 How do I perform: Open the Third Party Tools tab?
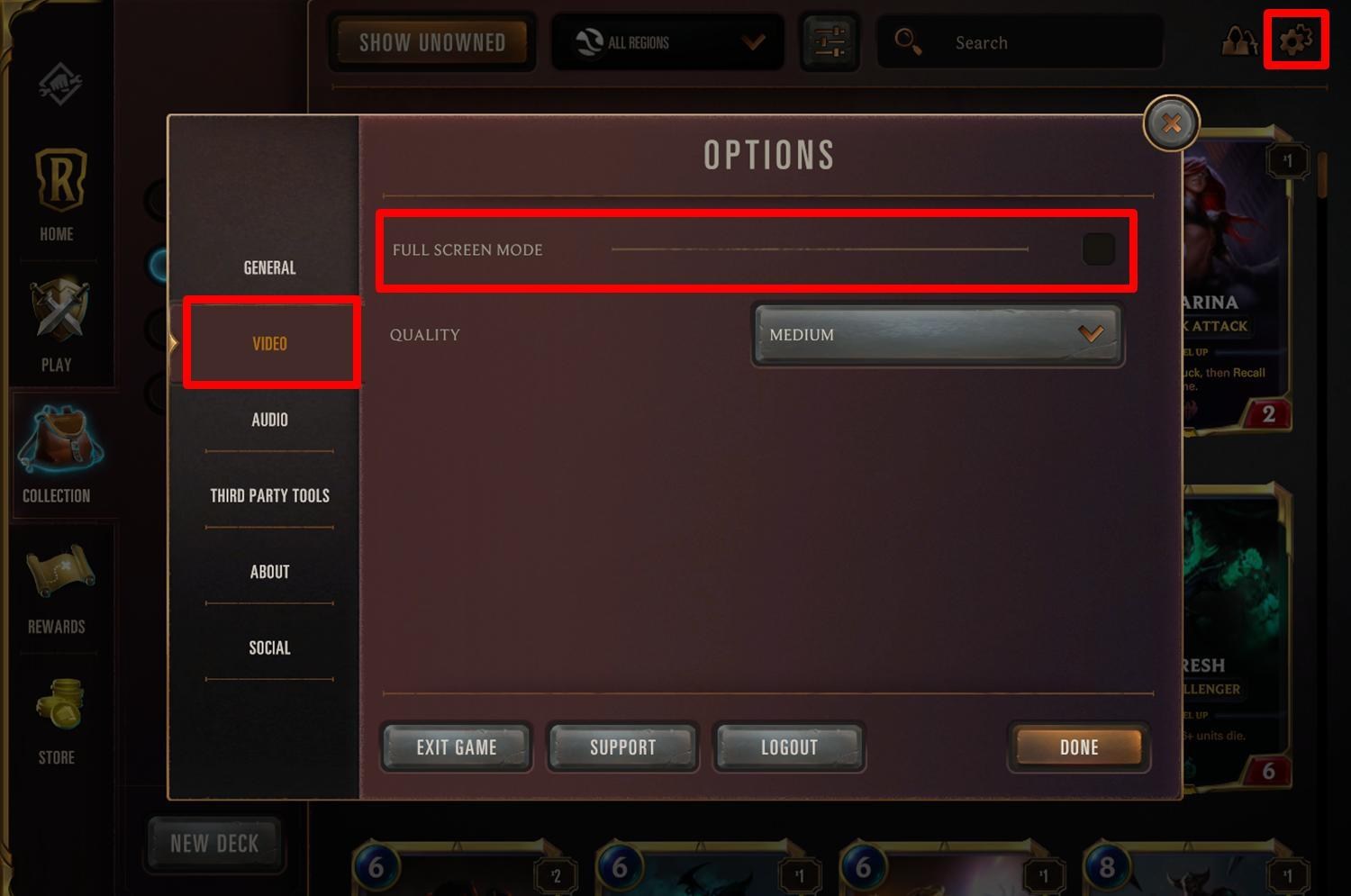click(x=269, y=495)
